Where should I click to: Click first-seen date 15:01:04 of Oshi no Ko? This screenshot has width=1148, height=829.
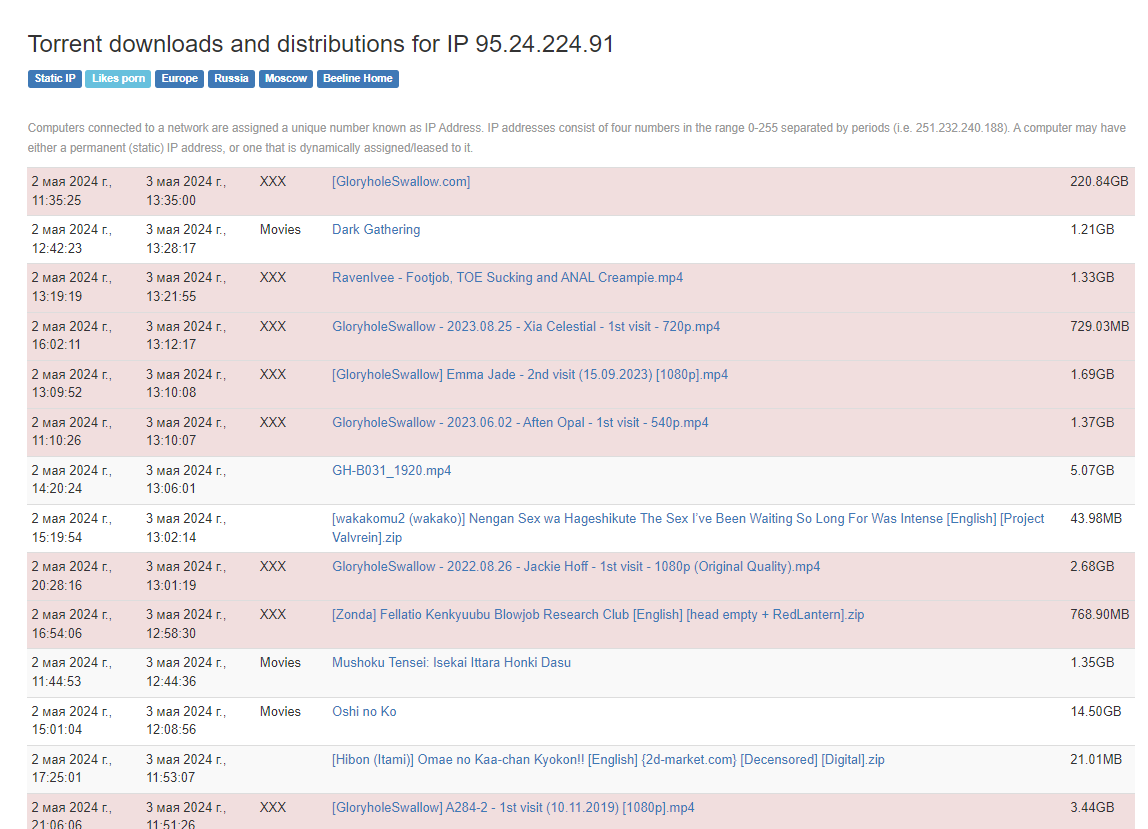pos(71,721)
